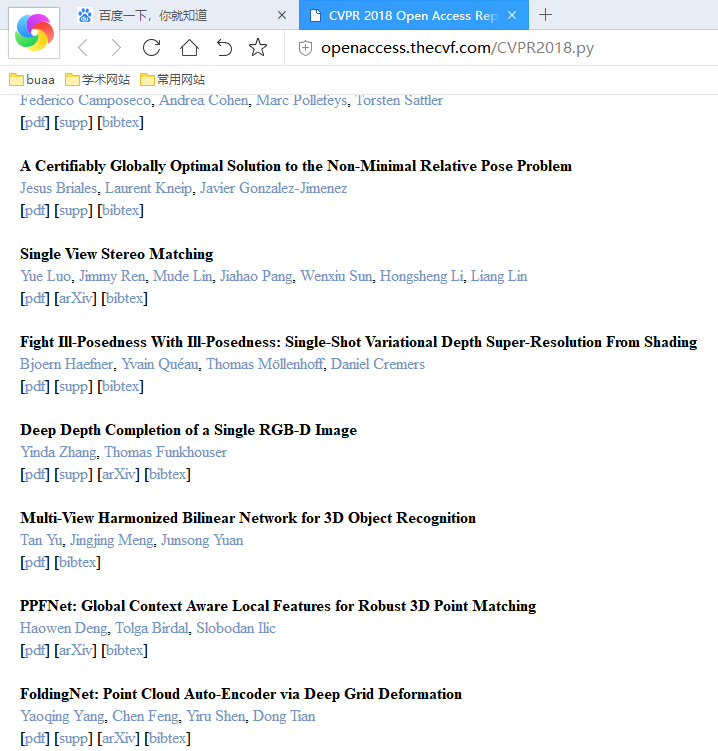Open supp of FoldingNet paper
The height and width of the screenshot is (751, 718).
tap(73, 739)
